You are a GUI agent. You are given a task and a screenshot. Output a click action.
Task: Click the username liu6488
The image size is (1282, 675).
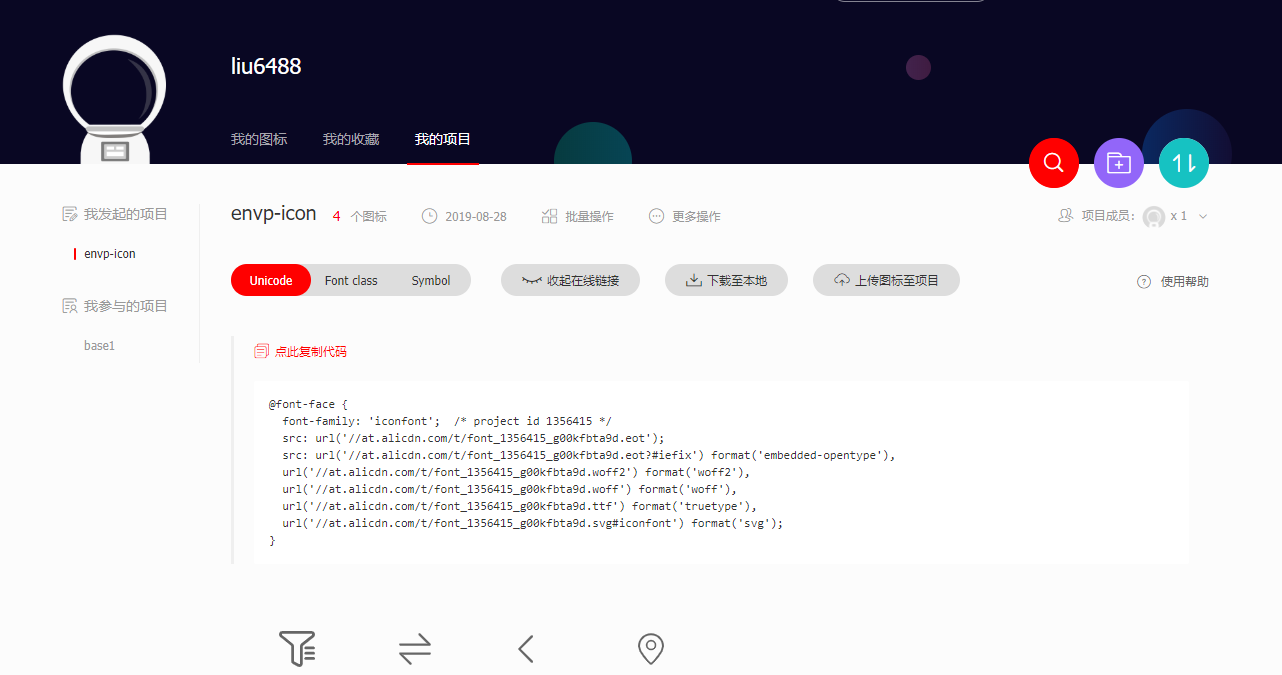[266, 66]
